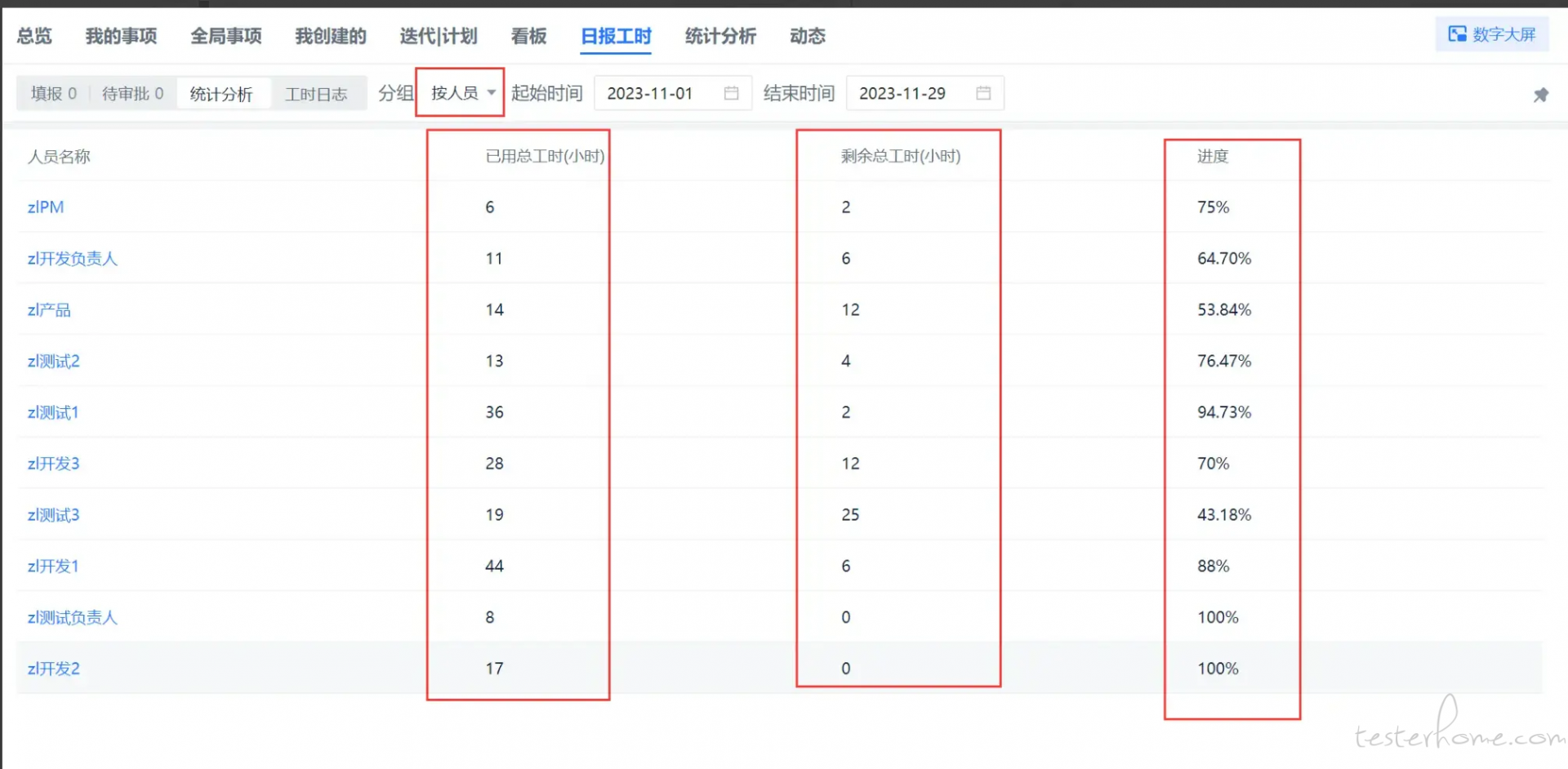1568x769 pixels.
Task: Open the zl产品 member link
Action: 49,310
